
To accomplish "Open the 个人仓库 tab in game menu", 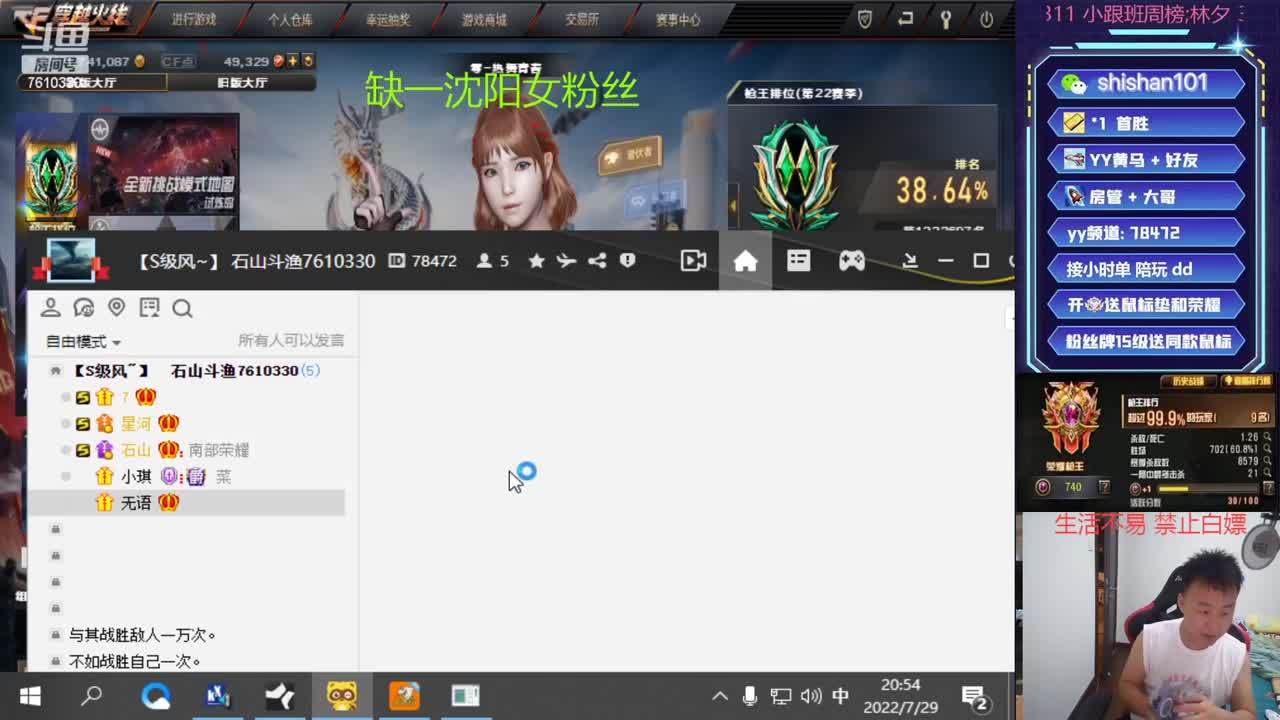I will tap(290, 19).
